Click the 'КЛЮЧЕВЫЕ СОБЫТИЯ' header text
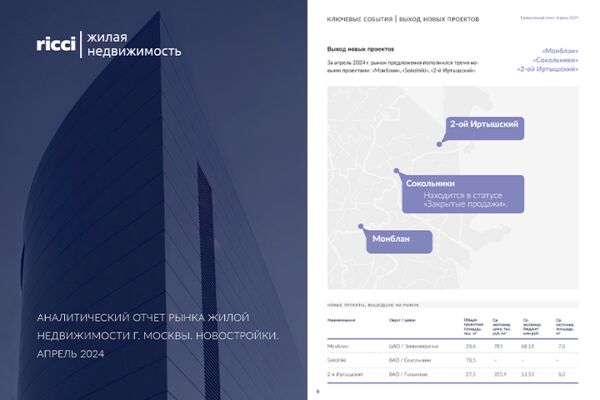This screenshot has width=600, height=400. (360, 19)
